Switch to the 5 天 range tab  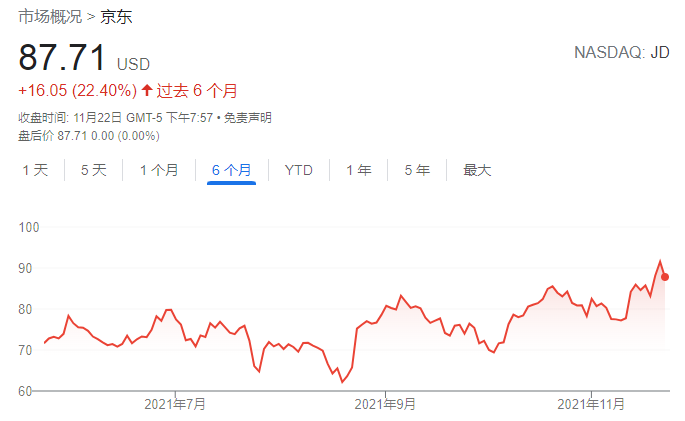94,170
